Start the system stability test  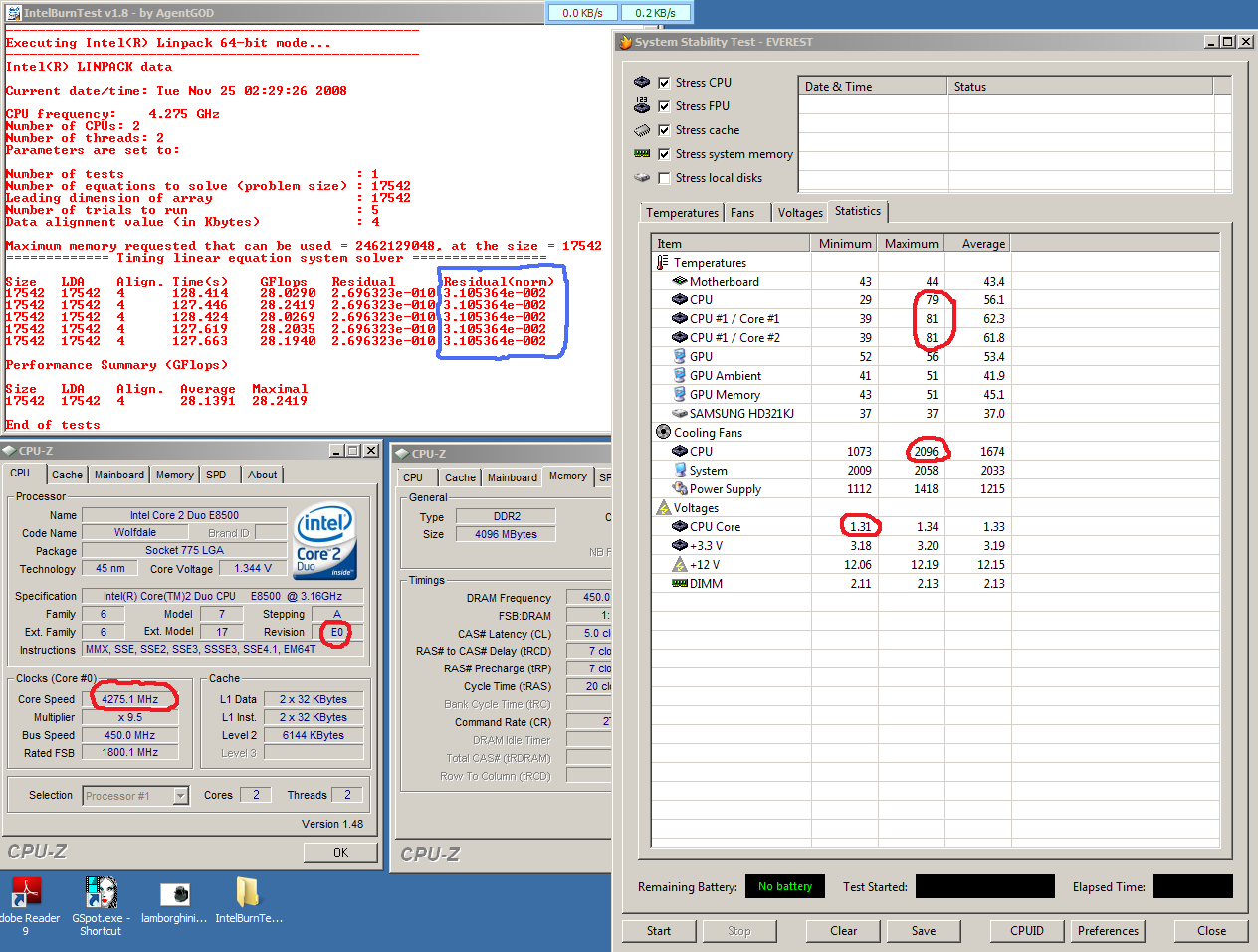659,931
